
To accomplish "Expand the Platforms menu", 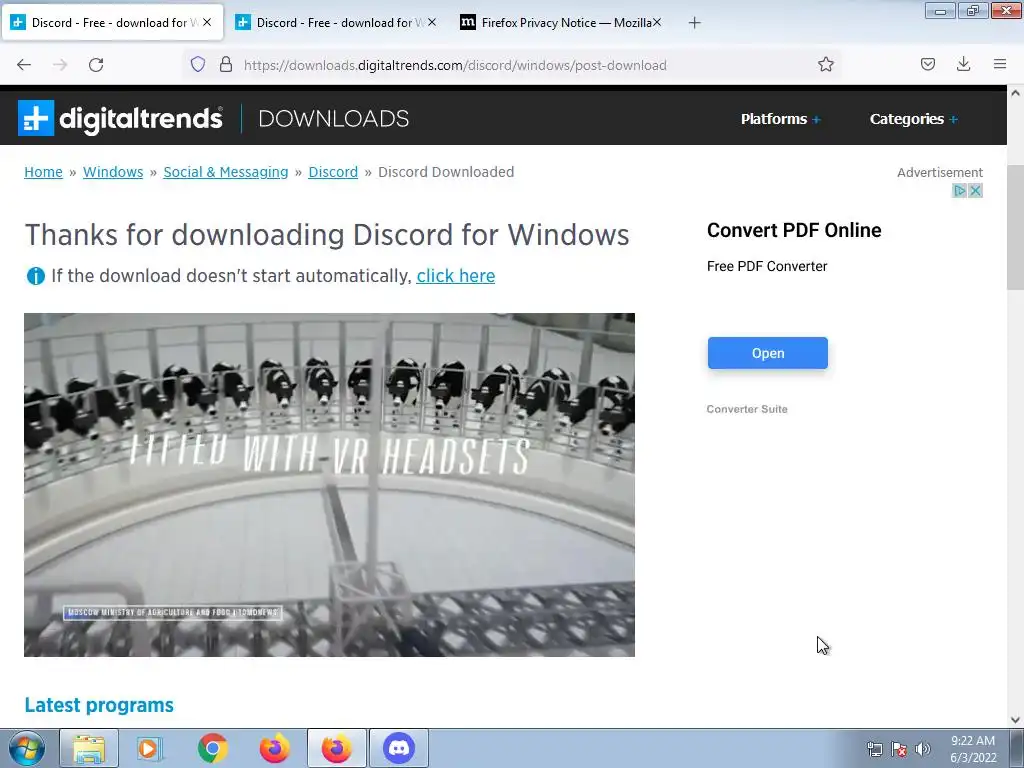I will click(x=780, y=119).
